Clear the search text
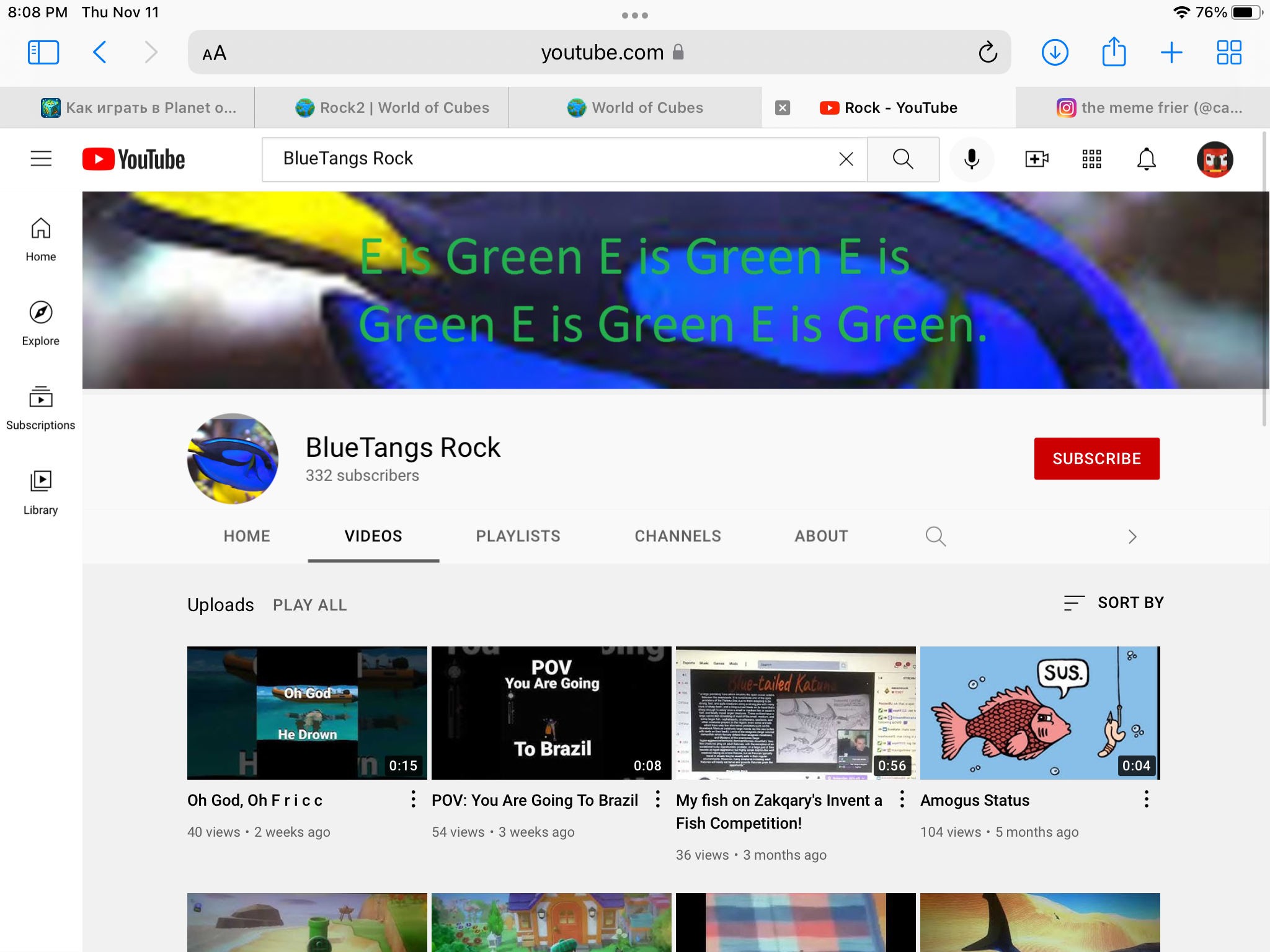 [846, 159]
